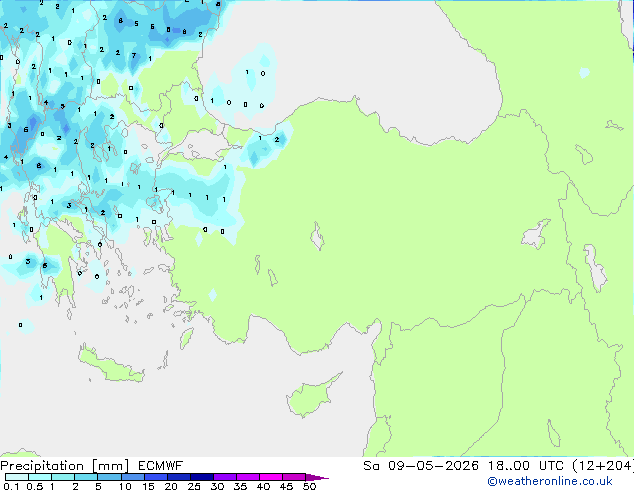This screenshot has width=634, height=490.
Task: Click the legend's over-50 arrow tip
Action: [x=317, y=477]
